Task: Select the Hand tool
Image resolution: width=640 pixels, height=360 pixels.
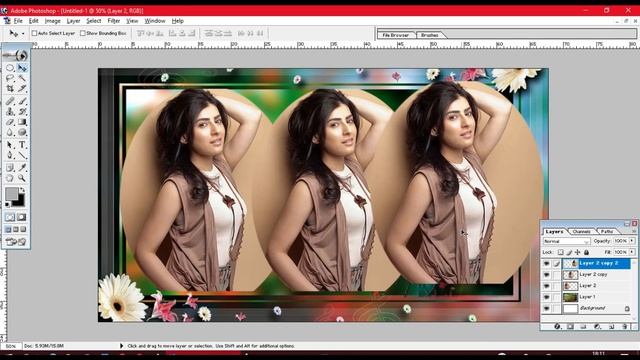Action: pyautogui.click(x=10, y=178)
